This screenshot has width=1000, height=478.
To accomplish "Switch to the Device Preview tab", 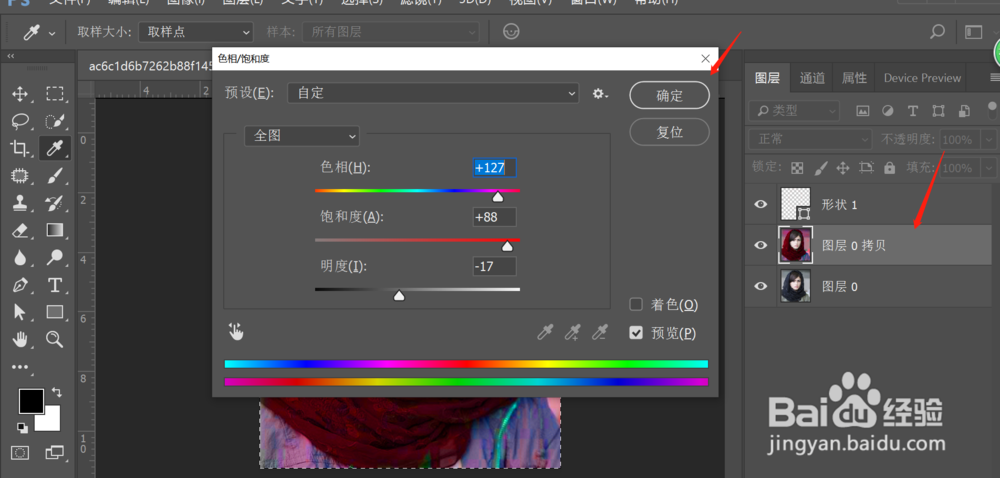I will click(922, 78).
